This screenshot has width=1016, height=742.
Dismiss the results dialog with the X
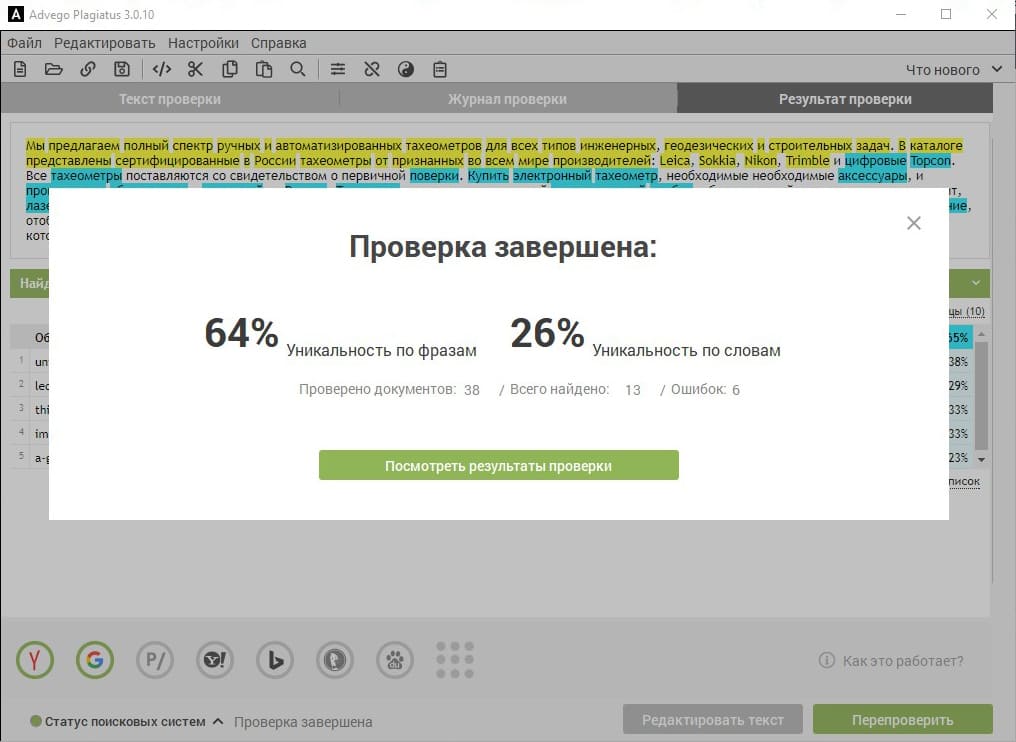point(913,223)
